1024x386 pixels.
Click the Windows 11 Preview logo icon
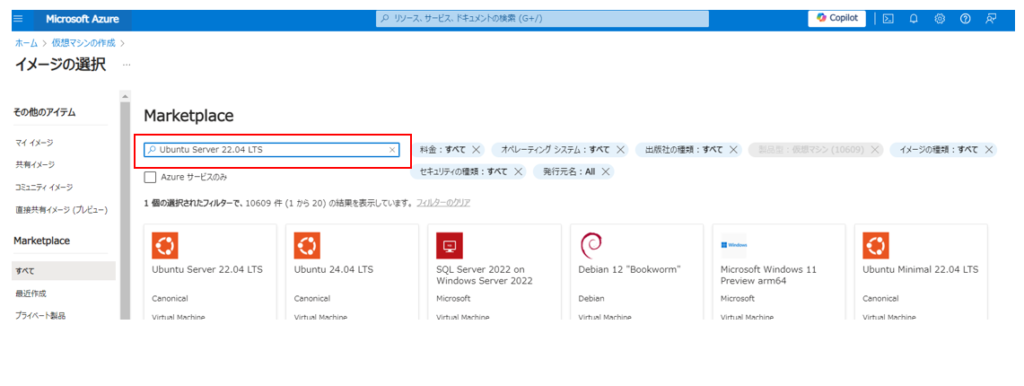(x=734, y=246)
